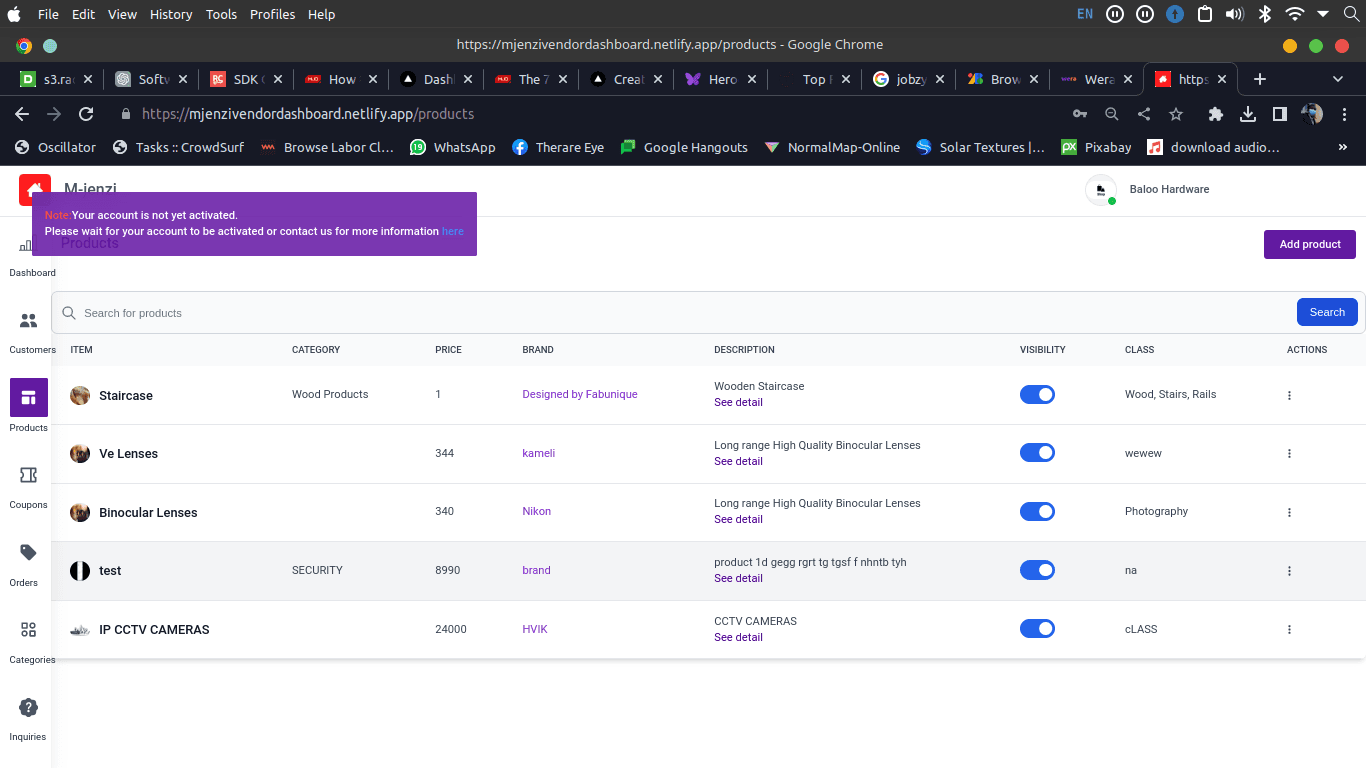Open the Profiles menu in menu bar
This screenshot has width=1366, height=768.
tap(273, 14)
